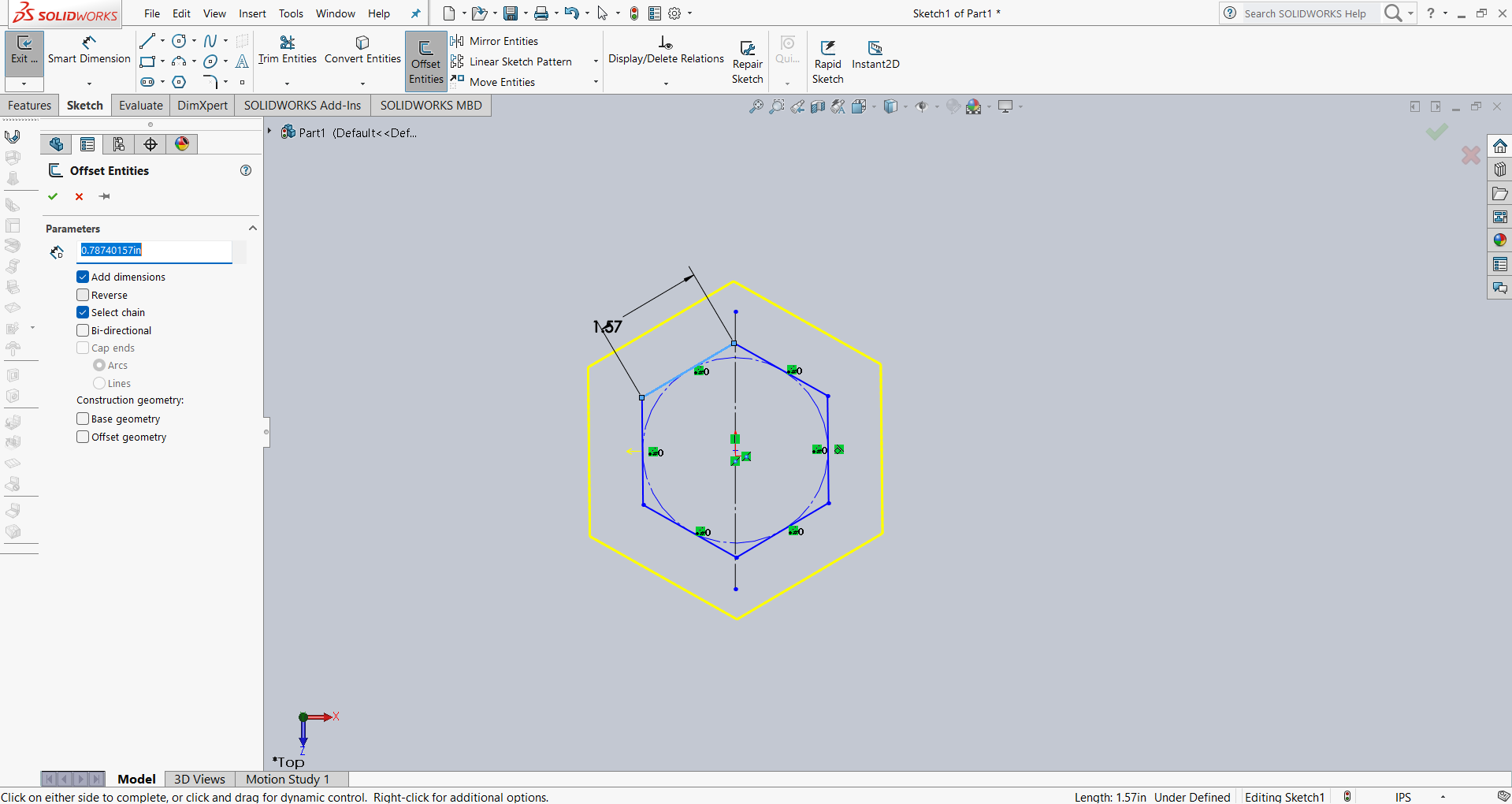Open the ConfigurationManager tab
1512x804 pixels.
tap(119, 144)
